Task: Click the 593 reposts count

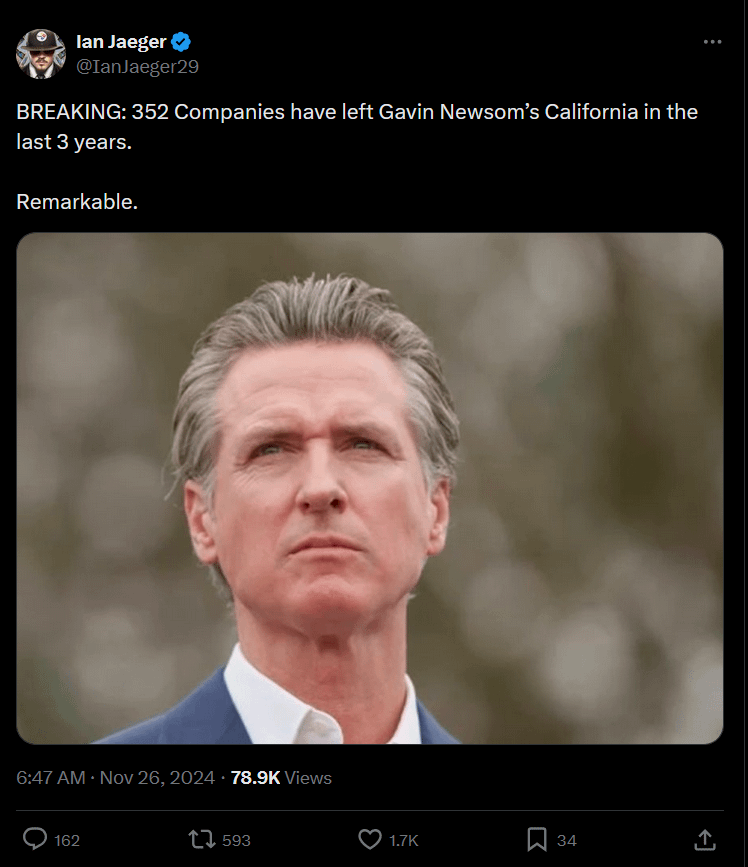Action: 237,840
